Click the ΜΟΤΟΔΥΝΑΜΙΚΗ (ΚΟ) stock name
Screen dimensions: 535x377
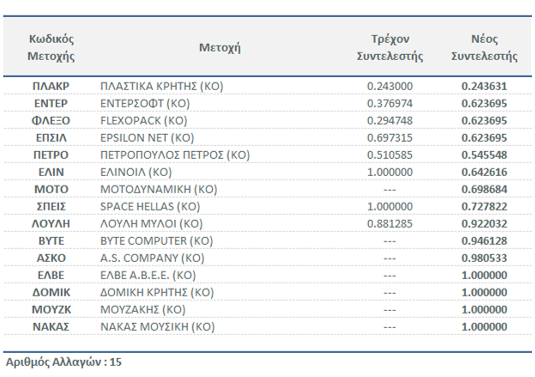pos(159,189)
